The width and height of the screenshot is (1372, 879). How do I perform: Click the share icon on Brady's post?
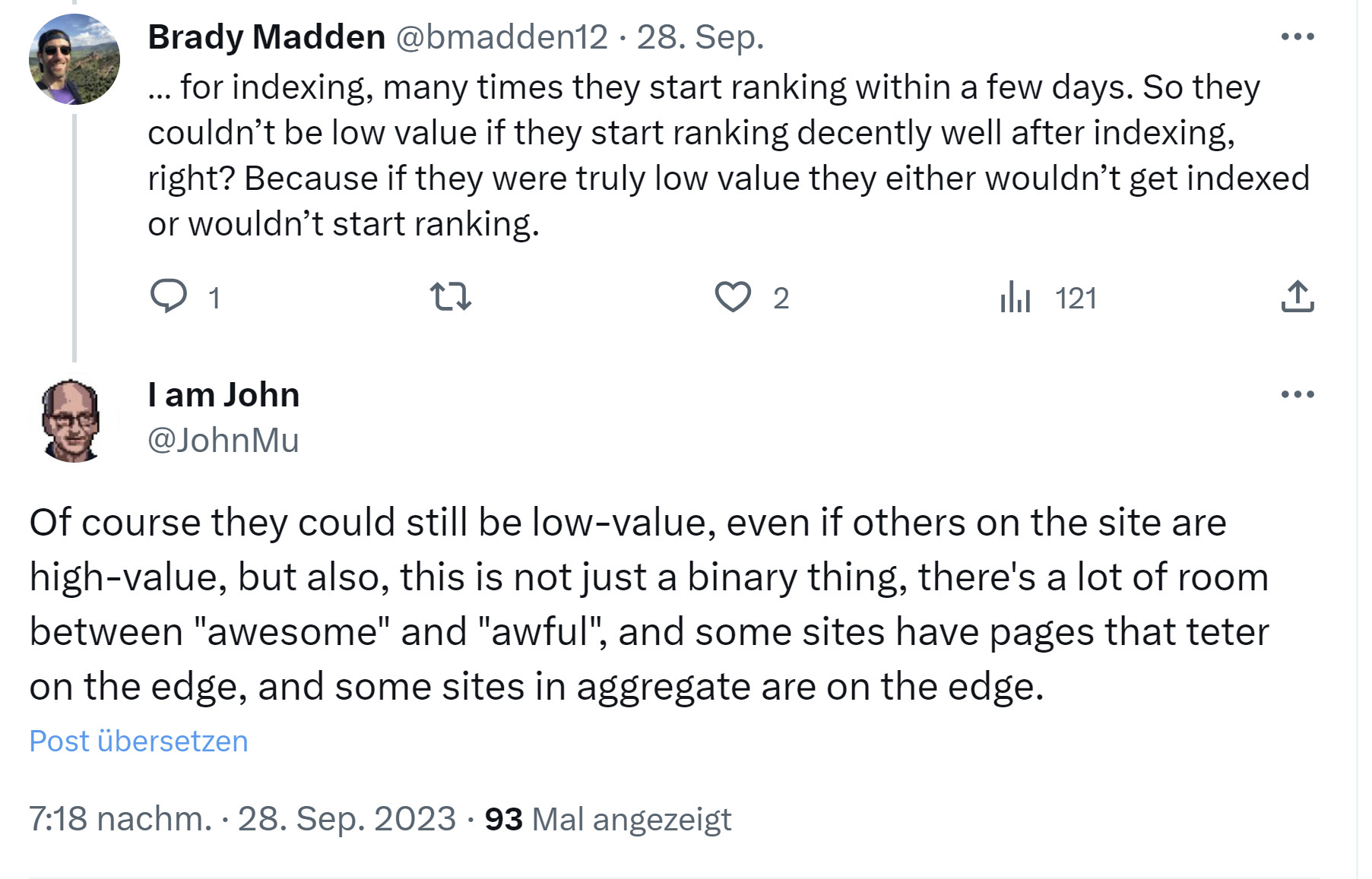(1297, 296)
